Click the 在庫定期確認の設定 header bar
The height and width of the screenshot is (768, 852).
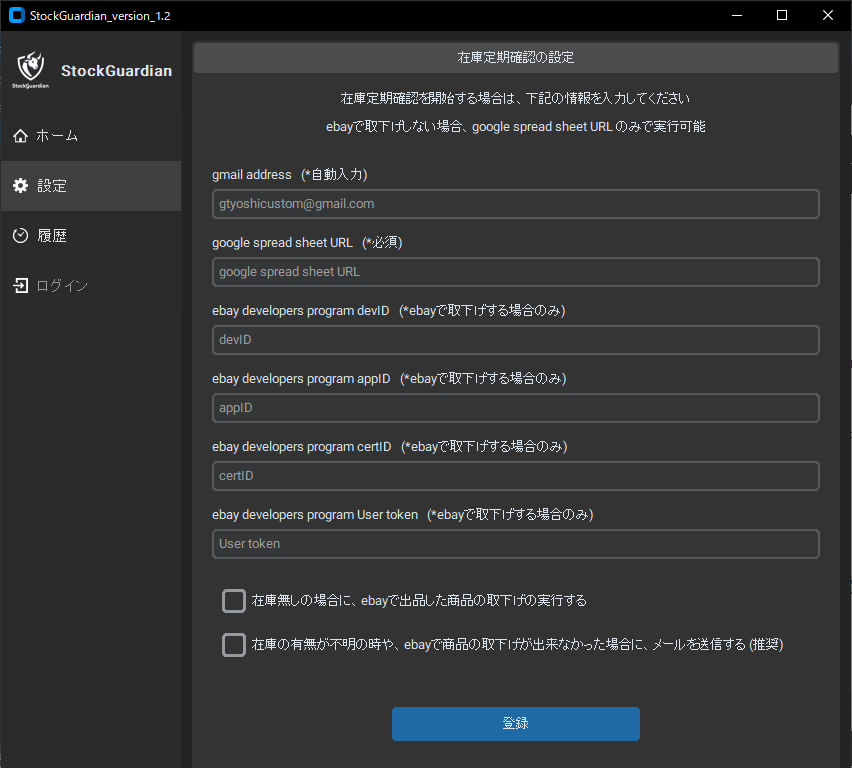(x=516, y=58)
